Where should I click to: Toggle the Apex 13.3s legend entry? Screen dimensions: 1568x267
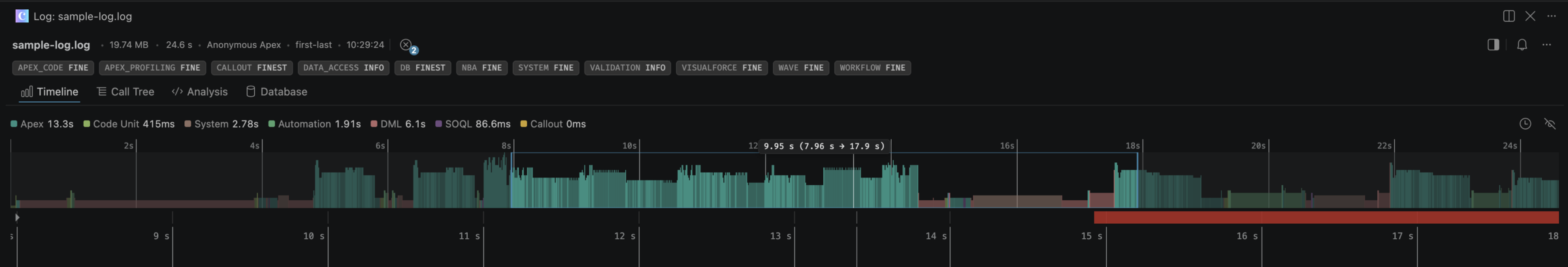pos(42,124)
